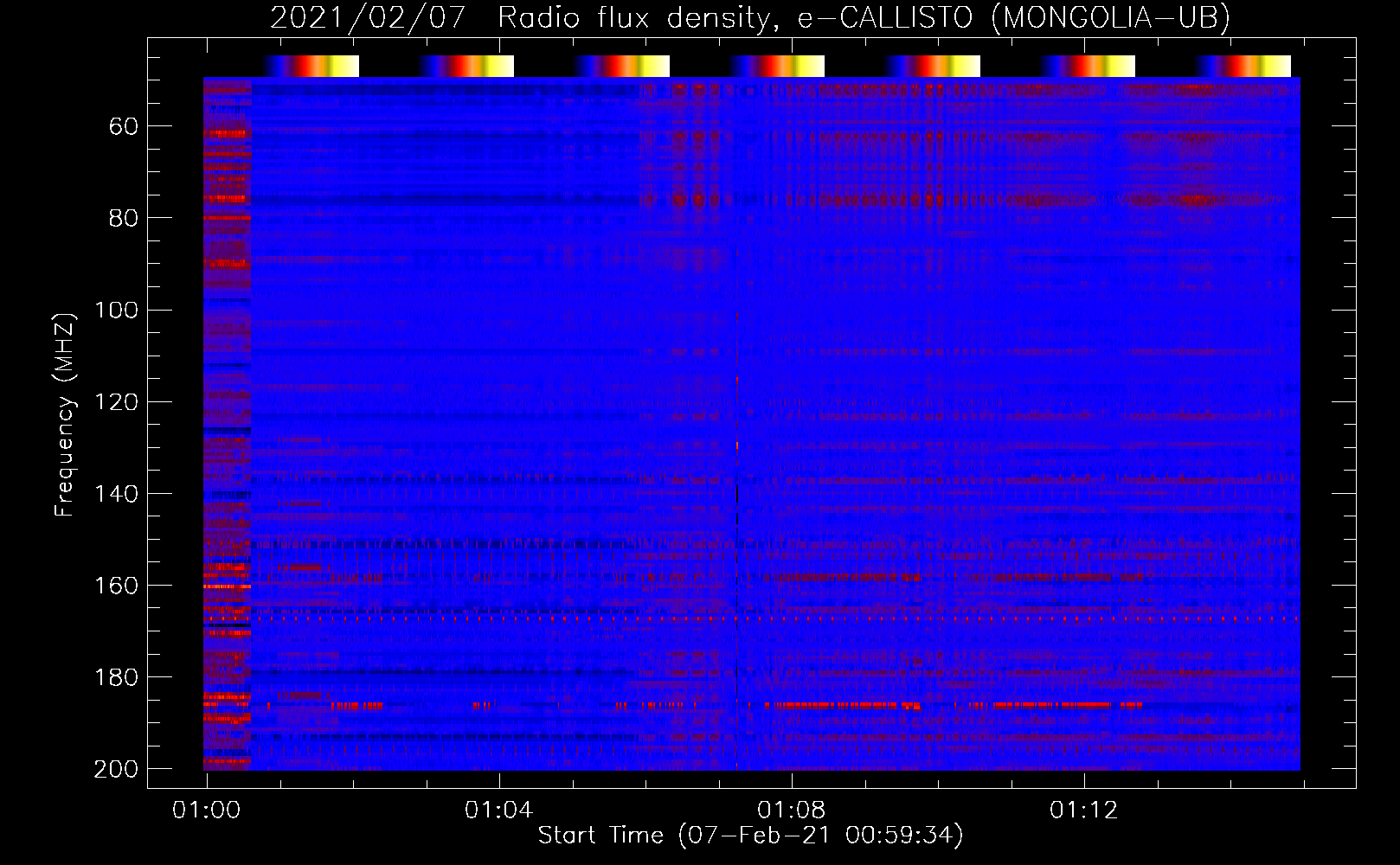Click the 160 frequency tick label

coord(116,586)
